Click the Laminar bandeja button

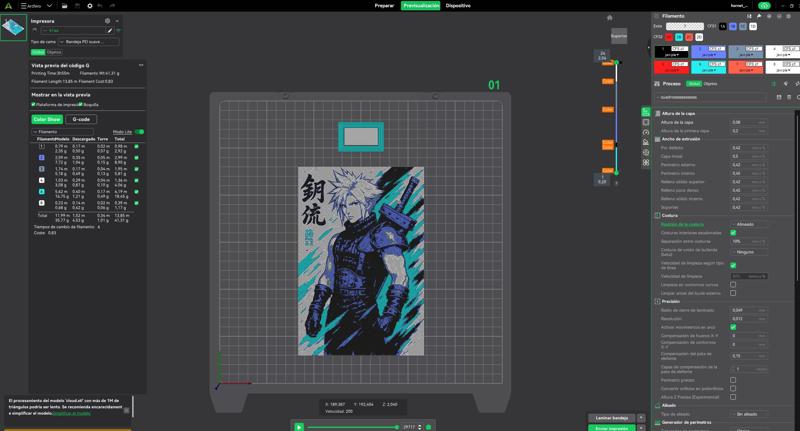(612, 418)
